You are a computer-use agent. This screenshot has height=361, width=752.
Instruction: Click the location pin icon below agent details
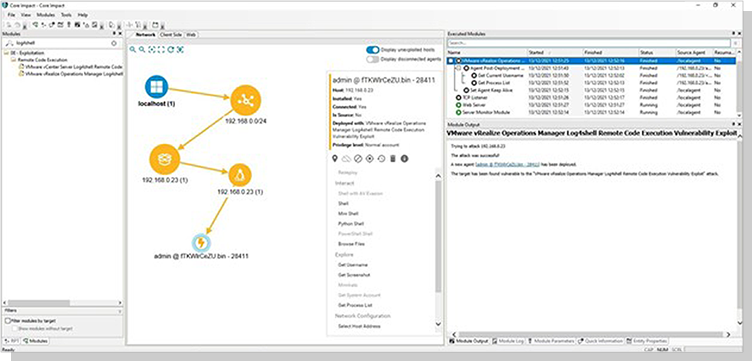[x=335, y=159]
